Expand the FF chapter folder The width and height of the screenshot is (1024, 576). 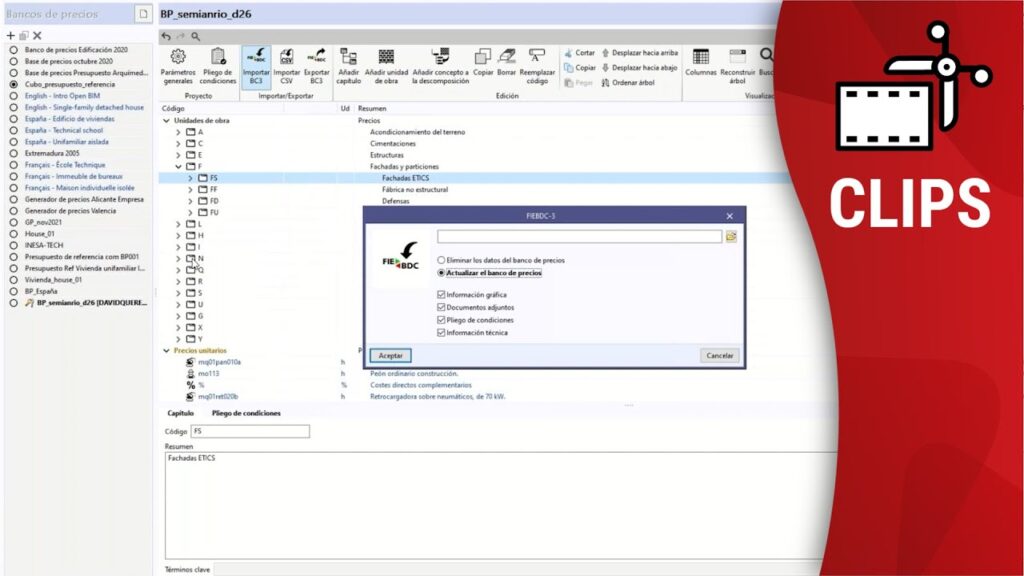pos(190,189)
